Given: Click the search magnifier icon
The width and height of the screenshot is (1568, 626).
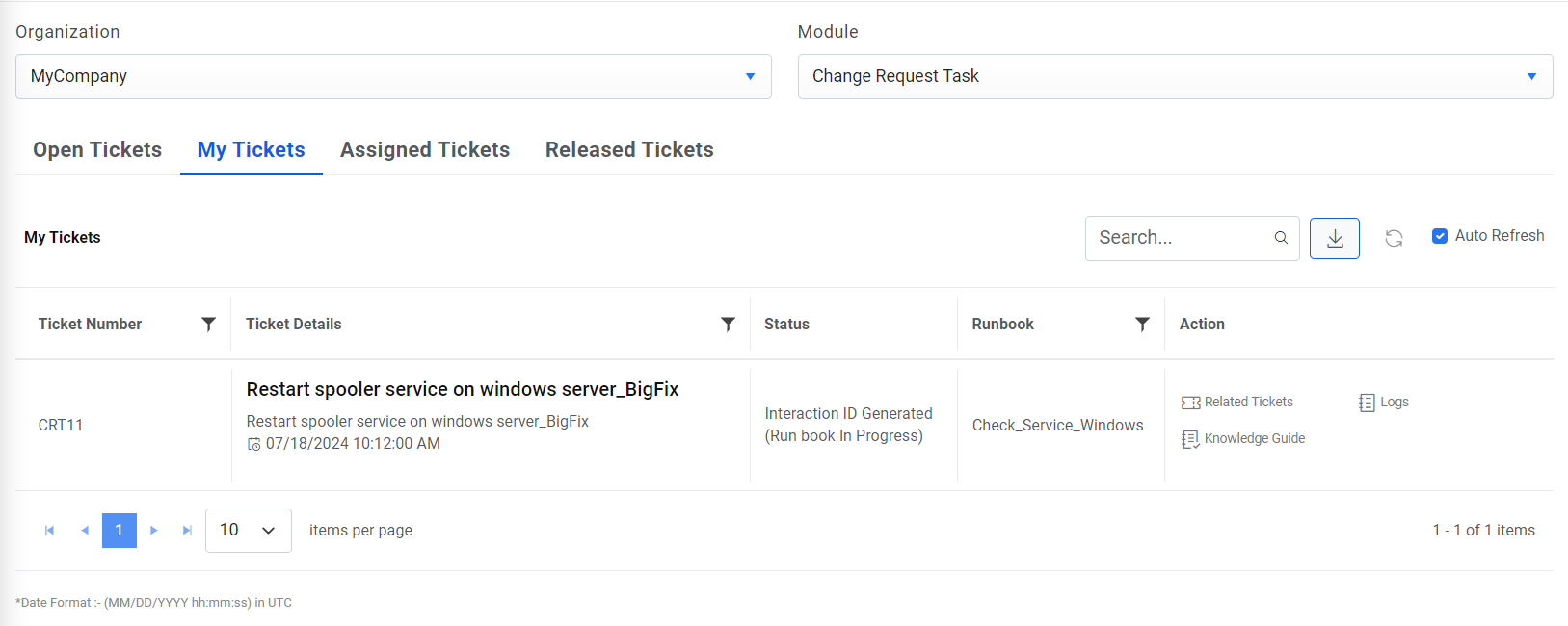Looking at the screenshot, I should [x=1281, y=238].
